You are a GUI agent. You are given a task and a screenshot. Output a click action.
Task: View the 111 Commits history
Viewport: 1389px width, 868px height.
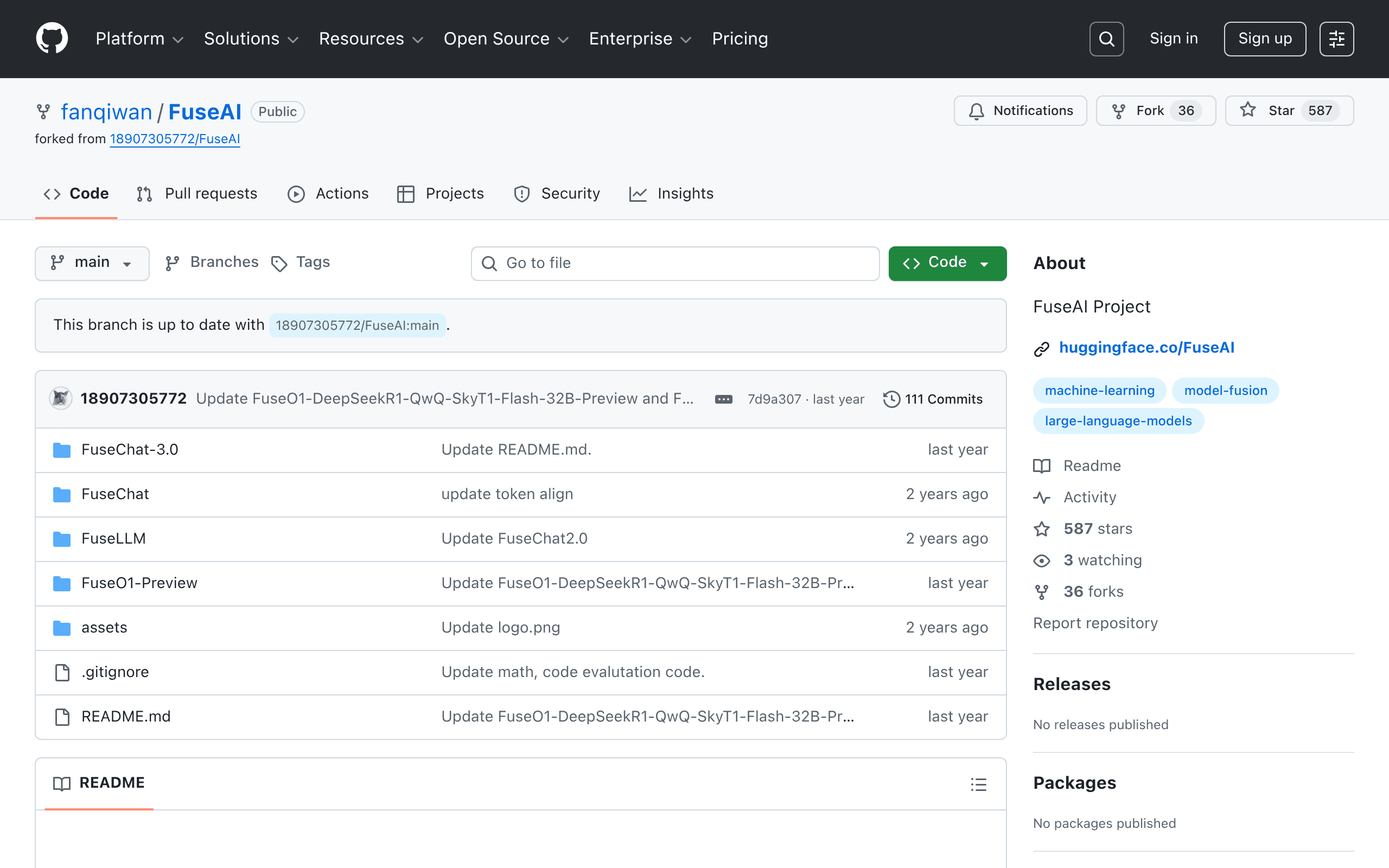point(933,399)
